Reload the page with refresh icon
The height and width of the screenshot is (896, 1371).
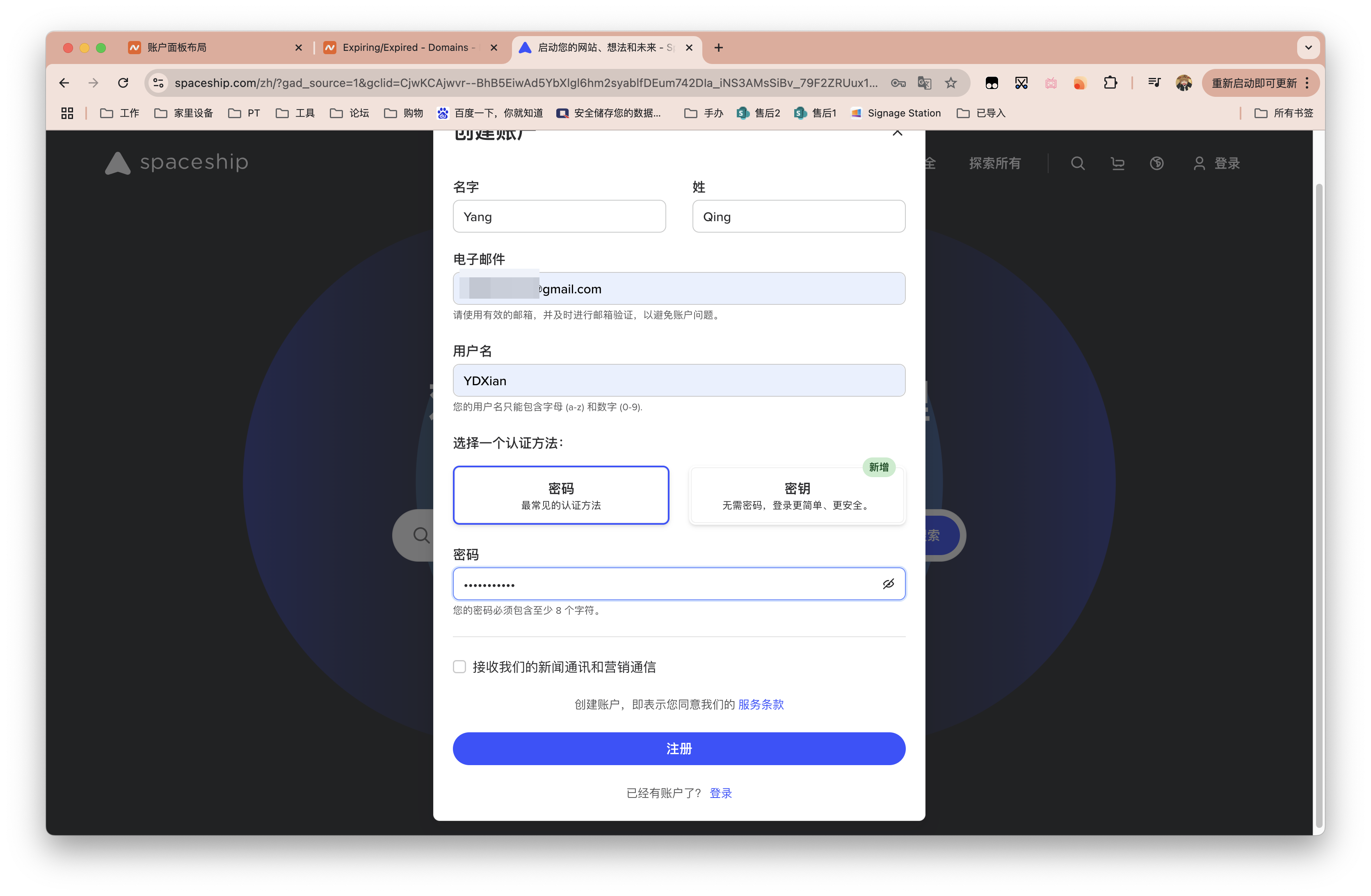coord(123,83)
